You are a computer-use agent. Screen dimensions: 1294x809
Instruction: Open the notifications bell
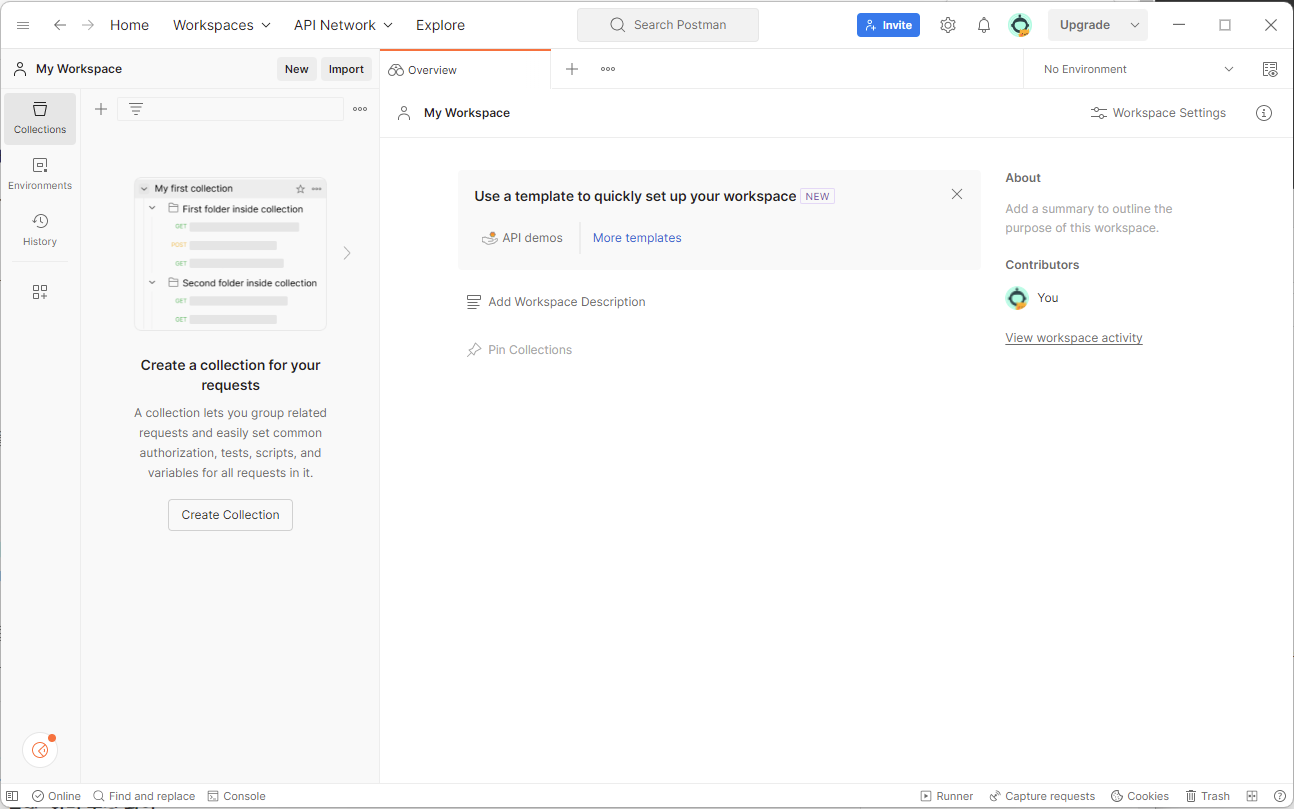pos(984,25)
